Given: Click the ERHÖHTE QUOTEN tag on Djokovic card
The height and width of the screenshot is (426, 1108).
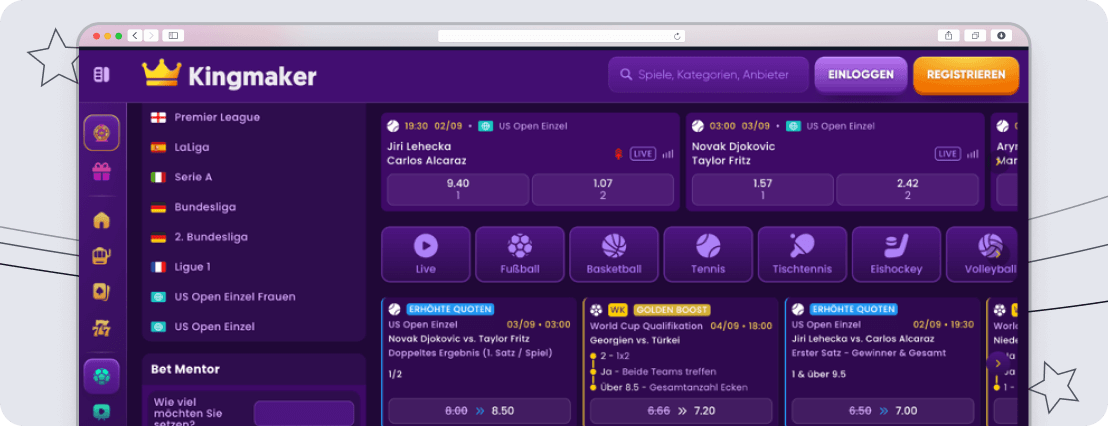Looking at the screenshot, I should [x=449, y=309].
